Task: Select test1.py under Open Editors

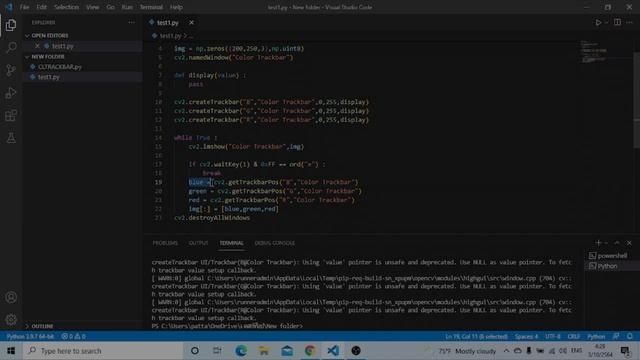Action: (62, 46)
